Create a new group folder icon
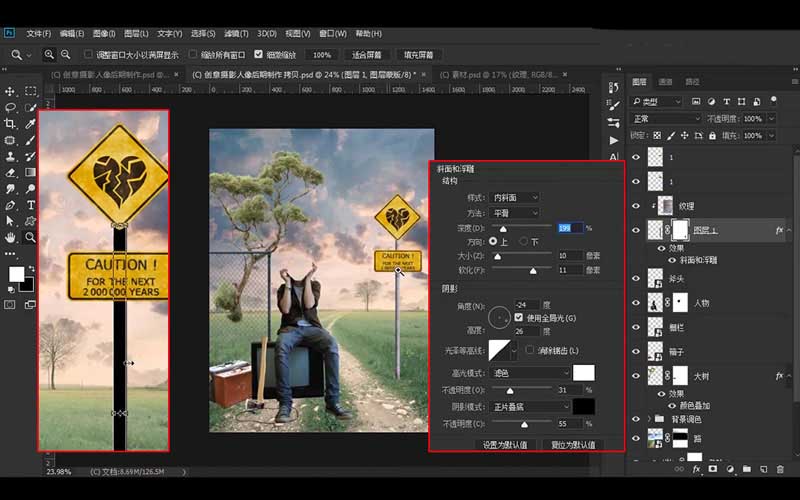Image resolution: width=800 pixels, height=500 pixels. pos(746,469)
